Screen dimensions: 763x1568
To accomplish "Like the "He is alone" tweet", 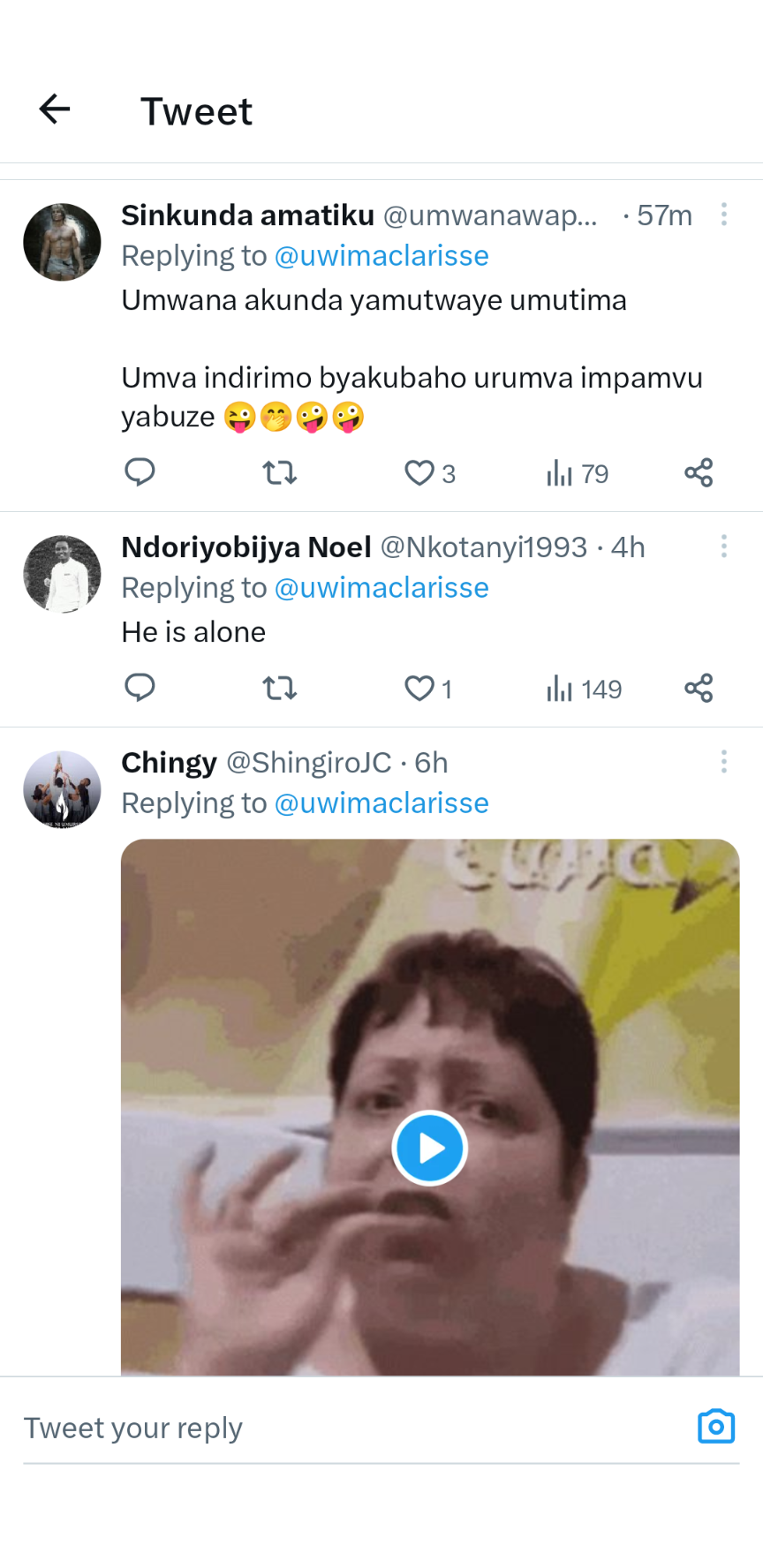I will pos(419,689).
